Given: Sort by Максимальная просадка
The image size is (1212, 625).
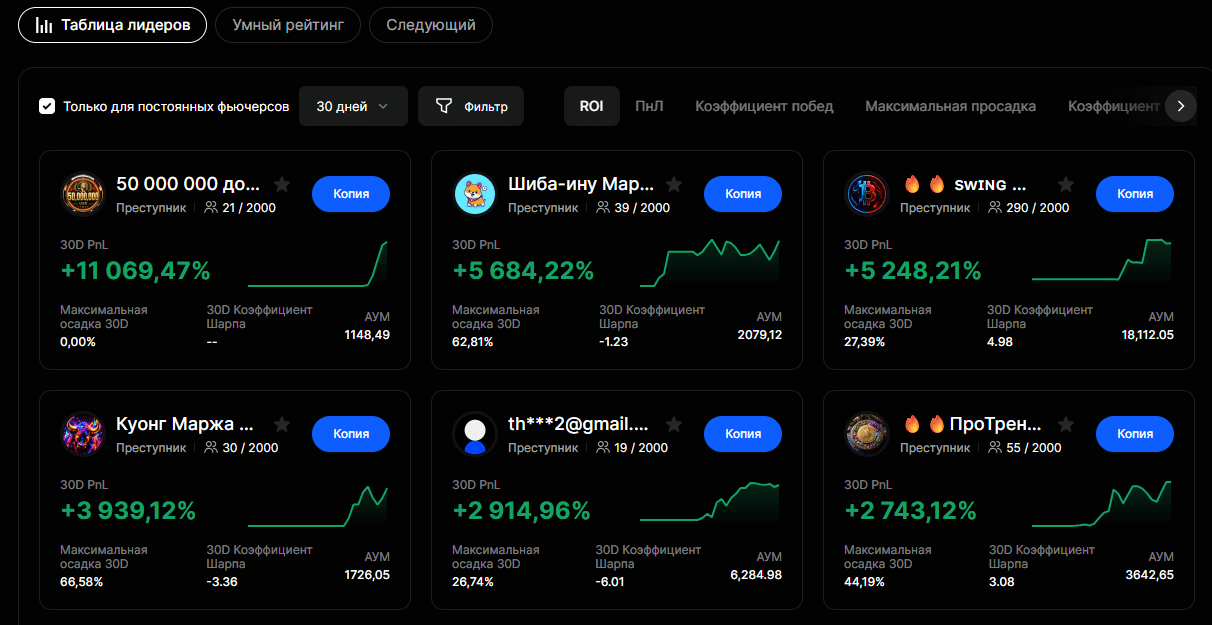Looking at the screenshot, I should tap(950, 106).
